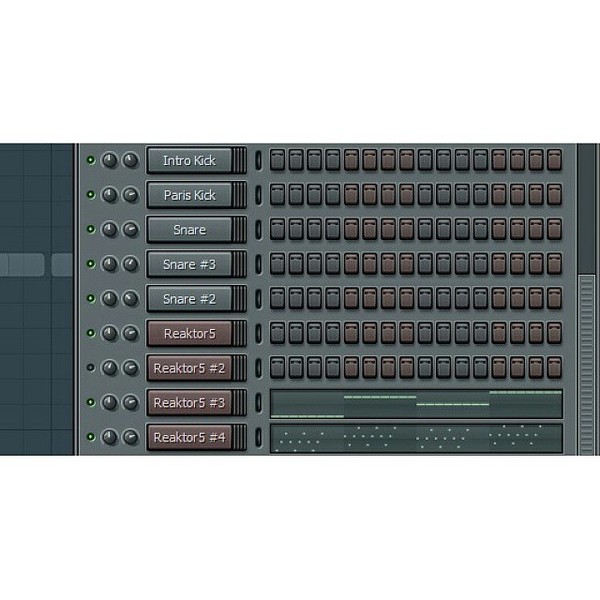Image resolution: width=600 pixels, height=600 pixels.
Task: Mute the Snare #2 channel
Action: click(x=91, y=298)
